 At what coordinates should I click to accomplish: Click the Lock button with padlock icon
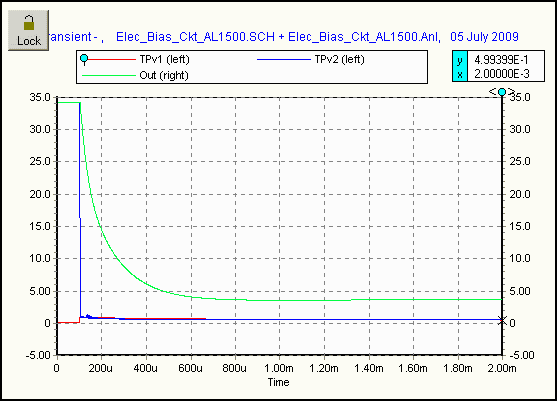[28, 31]
